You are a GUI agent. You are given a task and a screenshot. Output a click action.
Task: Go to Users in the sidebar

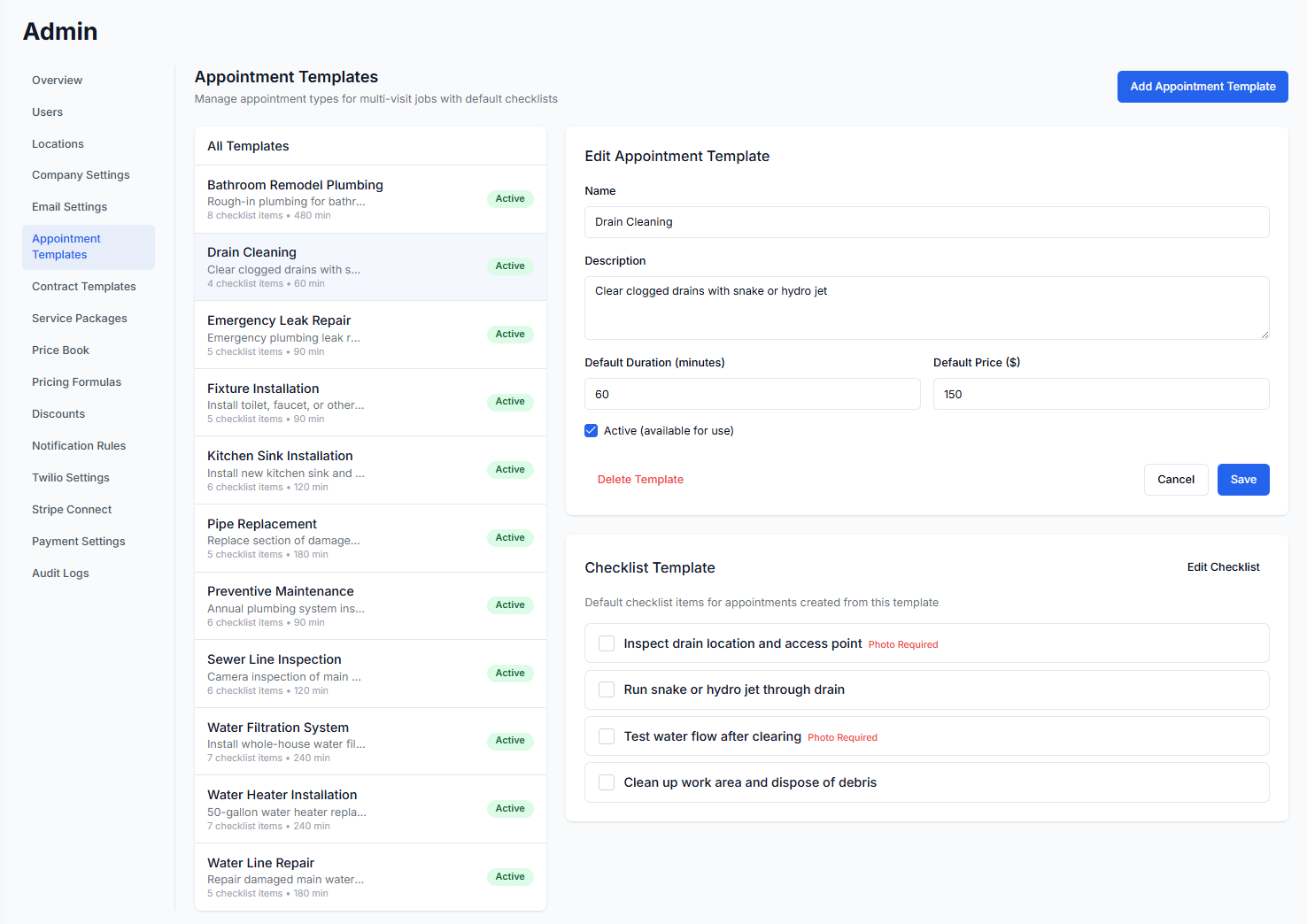89,112
